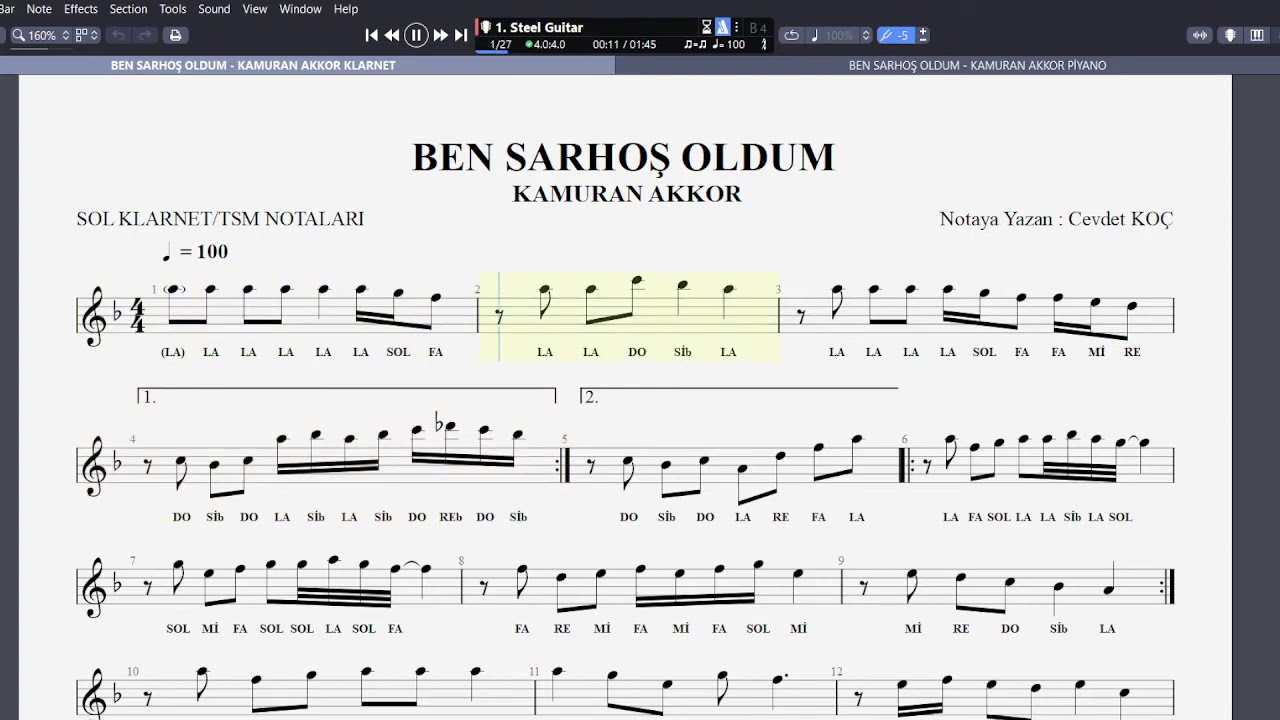Click the zoom magnifier icon
The width and height of the screenshot is (1280, 720).
(x=18, y=35)
